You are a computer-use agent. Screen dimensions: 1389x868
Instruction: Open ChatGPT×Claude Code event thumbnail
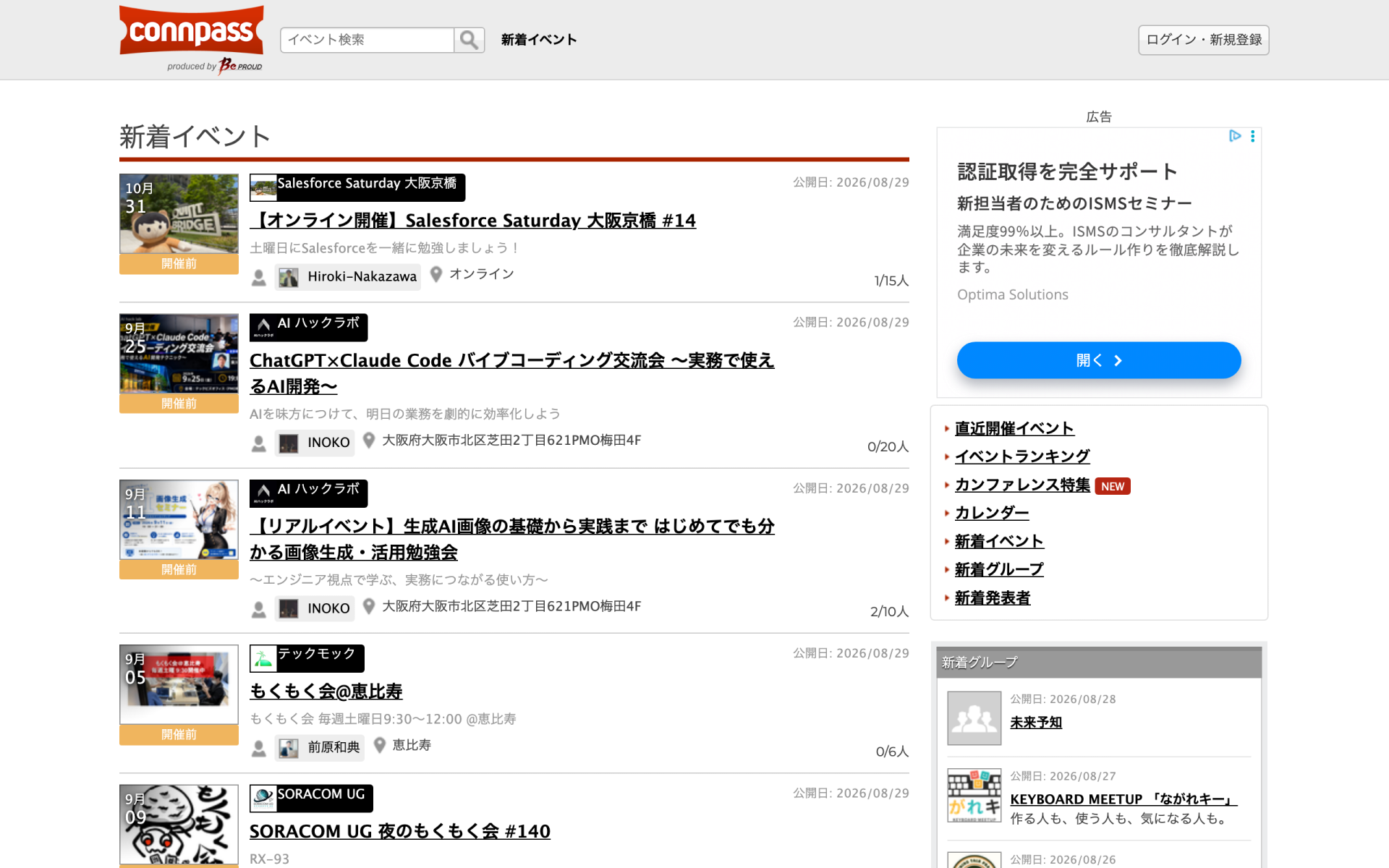(x=179, y=354)
